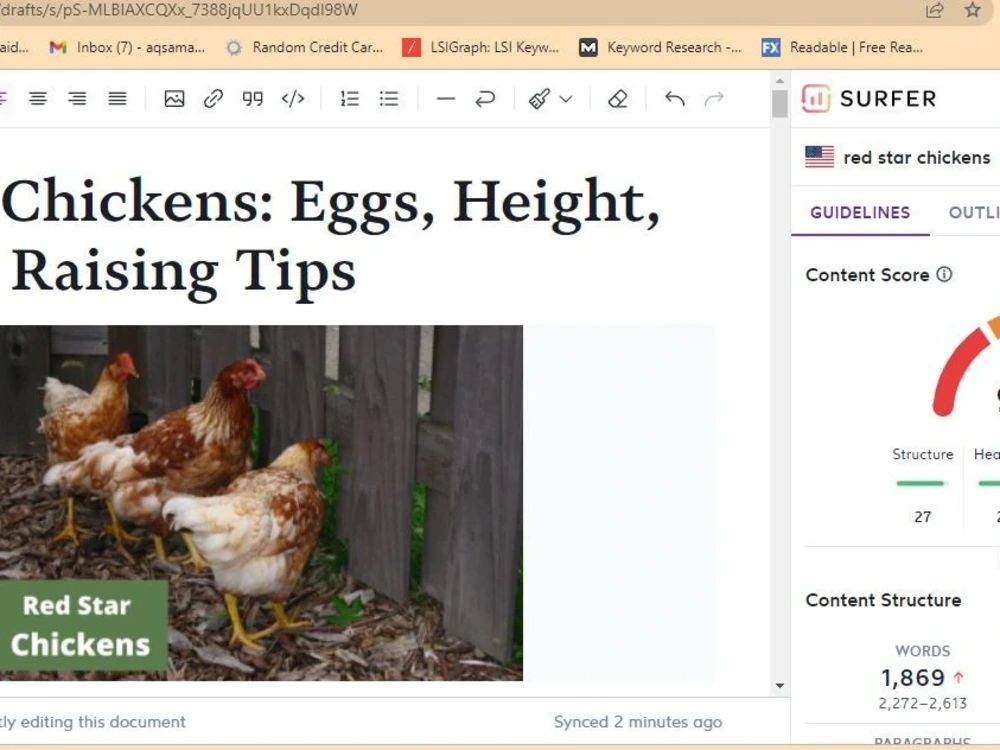The width and height of the screenshot is (1000, 750).
Task: Click the article title heading
Action: 330,237
